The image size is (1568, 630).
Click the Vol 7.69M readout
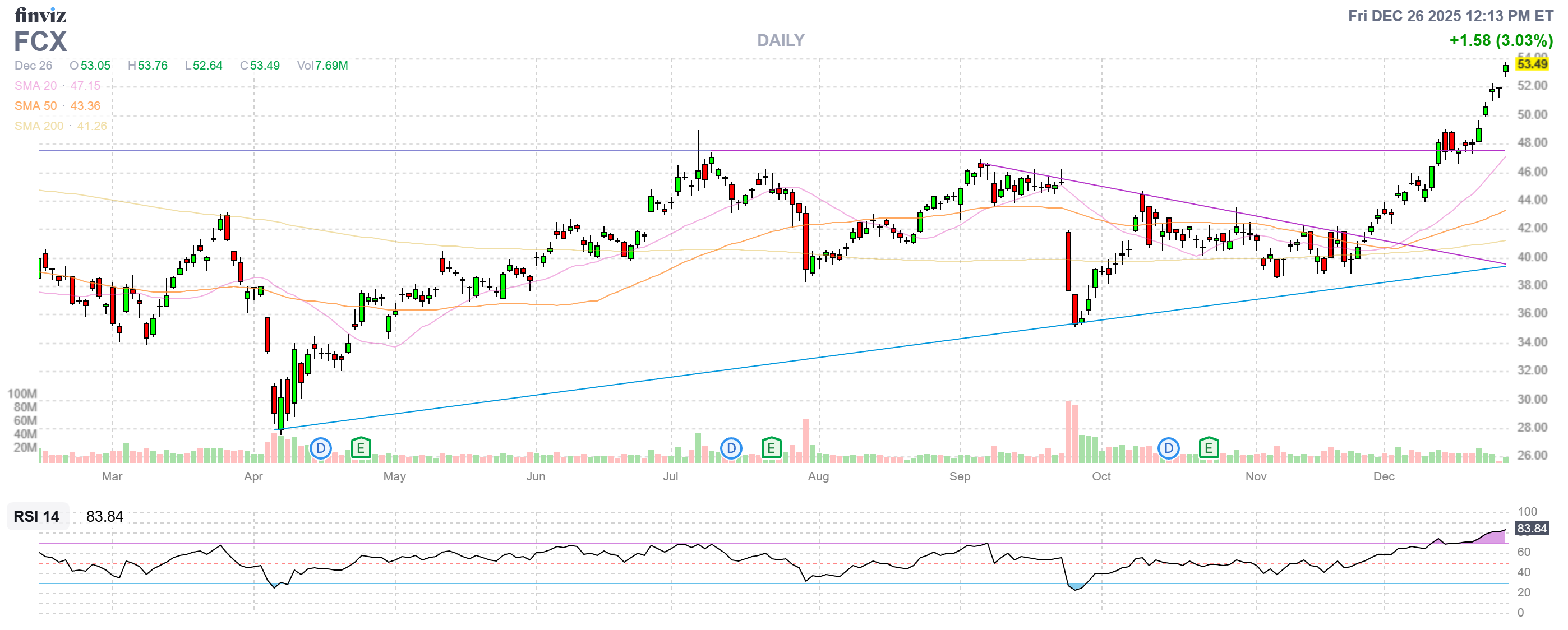tap(322, 65)
